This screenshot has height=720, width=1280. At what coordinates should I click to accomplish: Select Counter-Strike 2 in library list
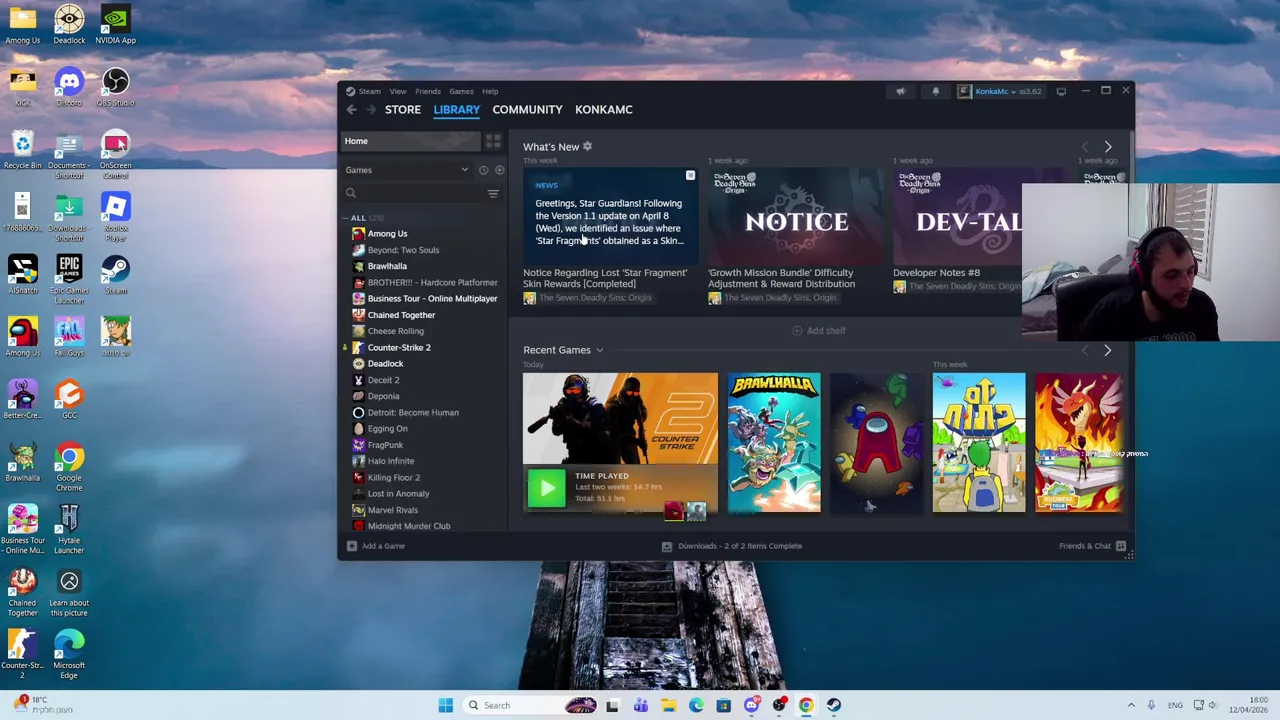tap(399, 348)
